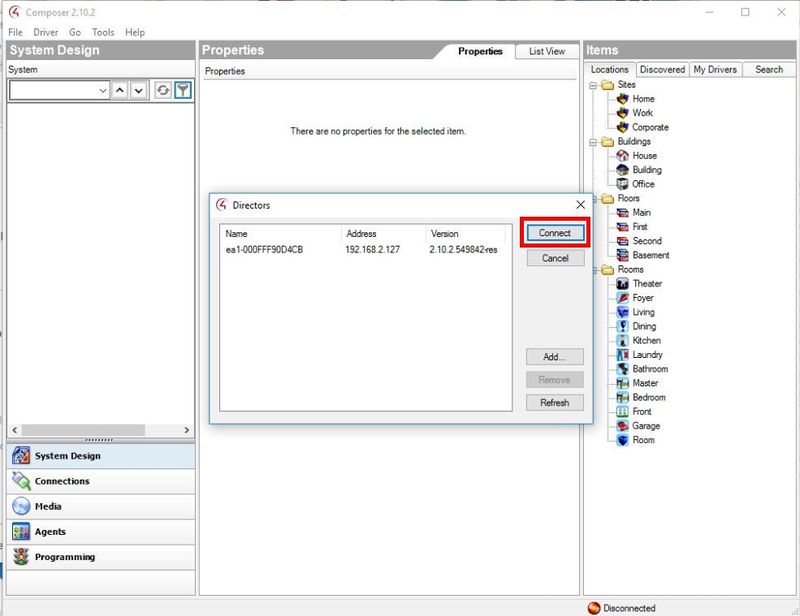Open the Search tab in Items
The height and width of the screenshot is (616, 800).
769,69
